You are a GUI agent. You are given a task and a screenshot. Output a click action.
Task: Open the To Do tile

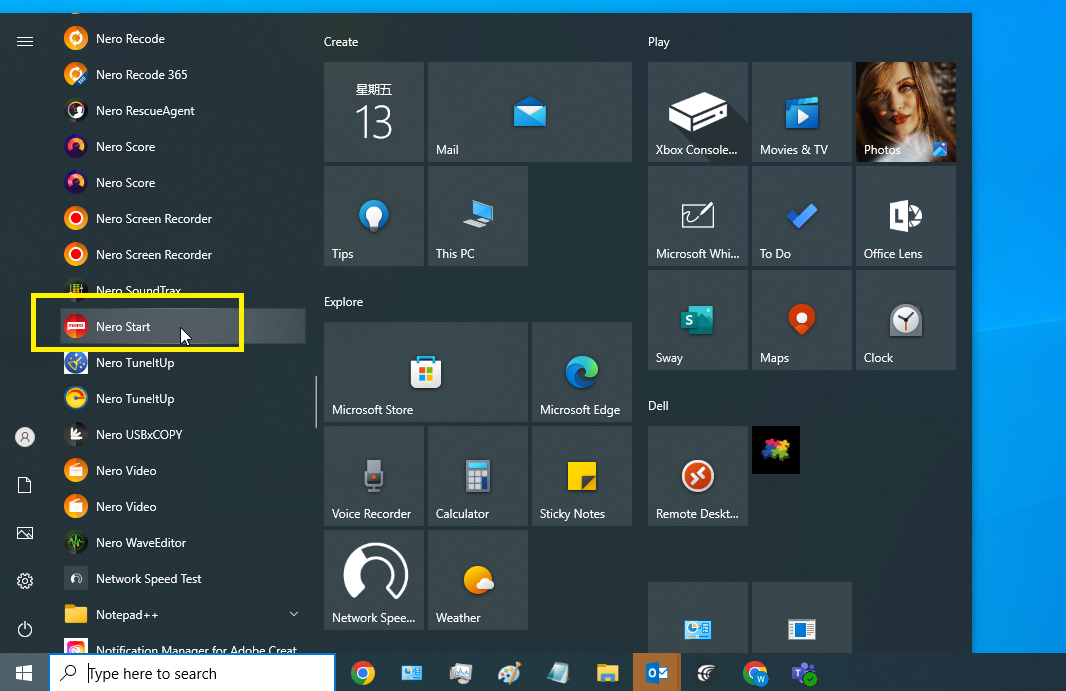(802, 216)
